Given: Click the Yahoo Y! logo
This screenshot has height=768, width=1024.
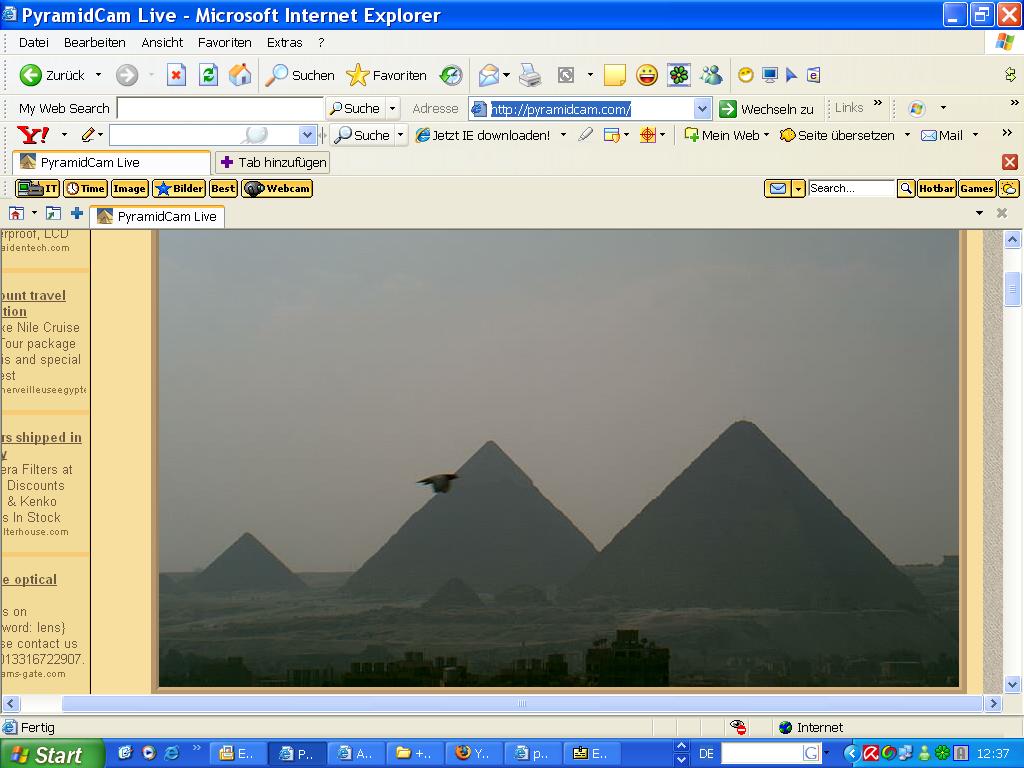Looking at the screenshot, I should (x=33, y=135).
